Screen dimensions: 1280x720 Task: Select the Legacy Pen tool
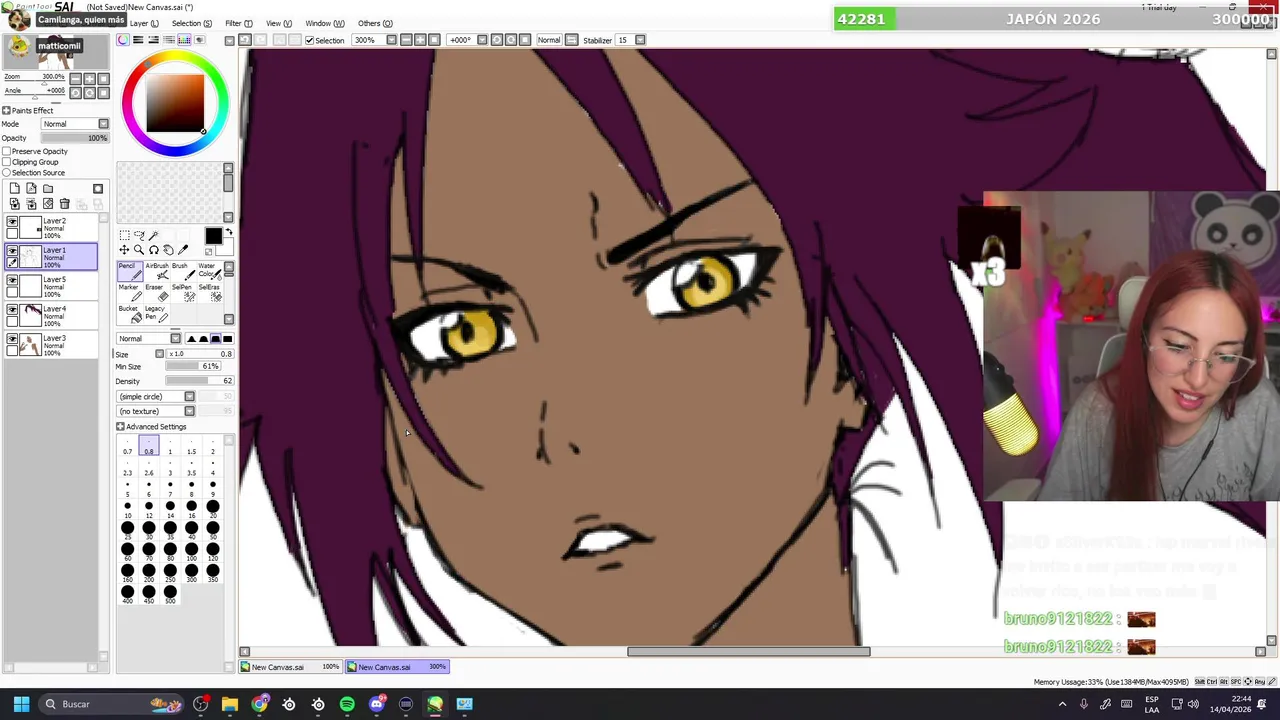[x=156, y=313]
